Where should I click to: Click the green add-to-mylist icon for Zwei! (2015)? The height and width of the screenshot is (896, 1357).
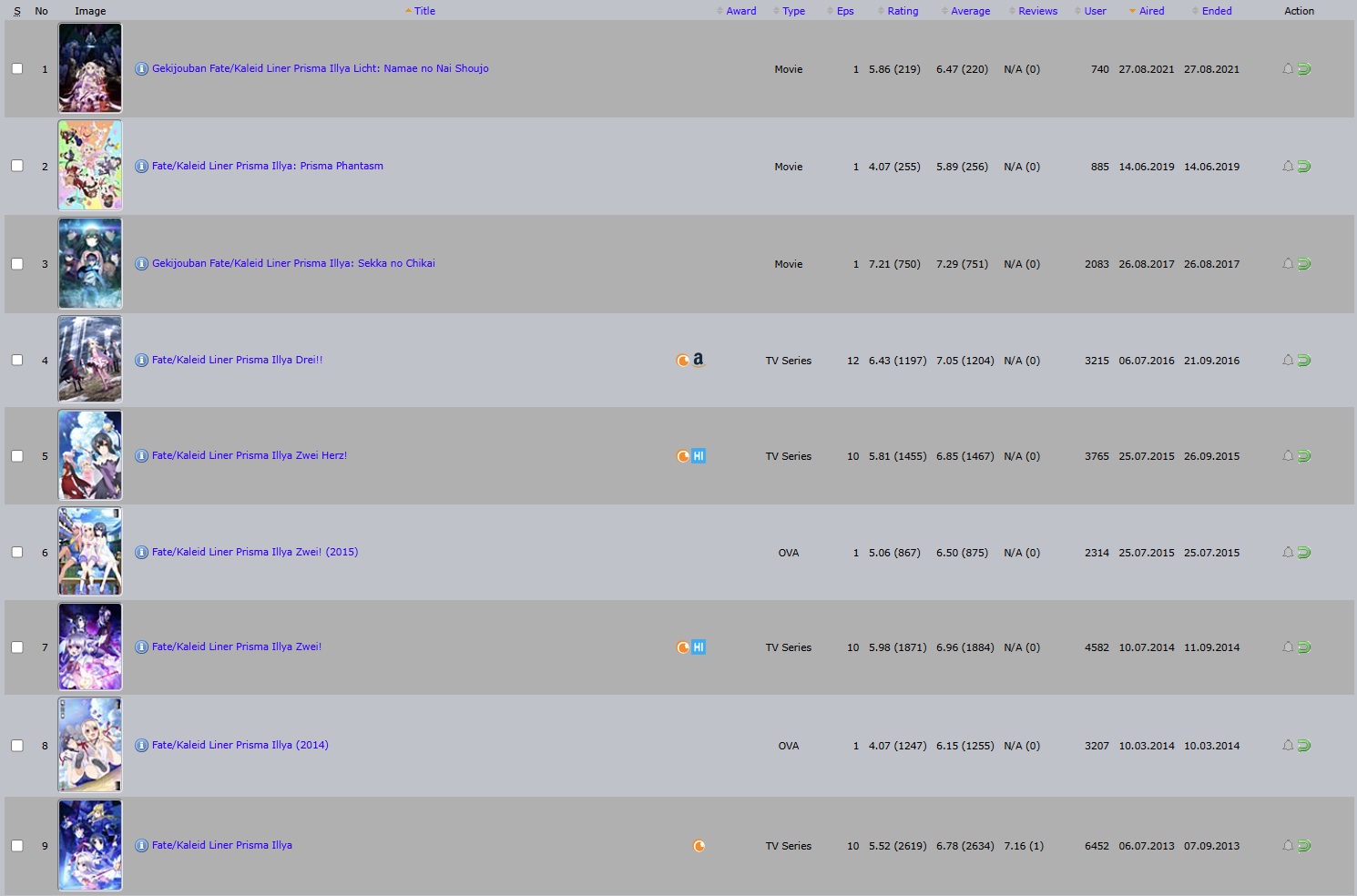(x=1304, y=553)
